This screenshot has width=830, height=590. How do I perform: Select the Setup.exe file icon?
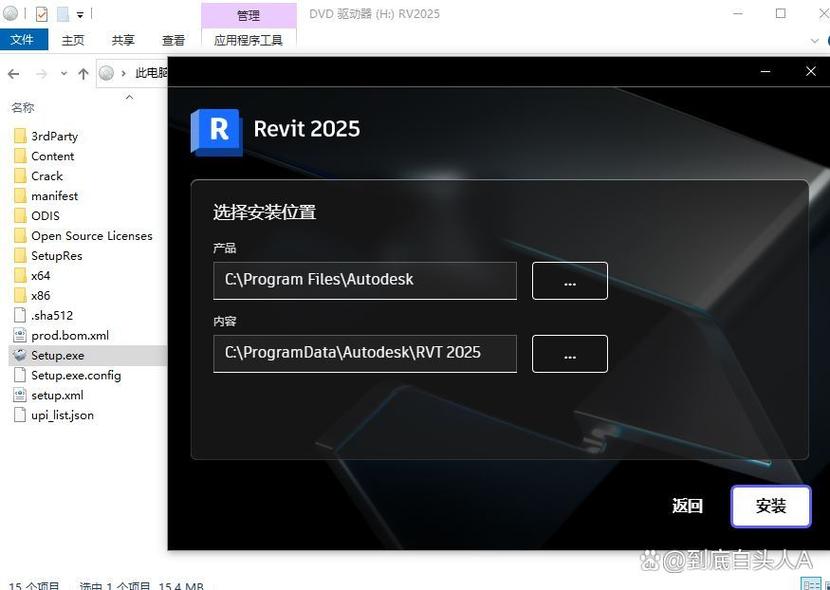tap(20, 355)
